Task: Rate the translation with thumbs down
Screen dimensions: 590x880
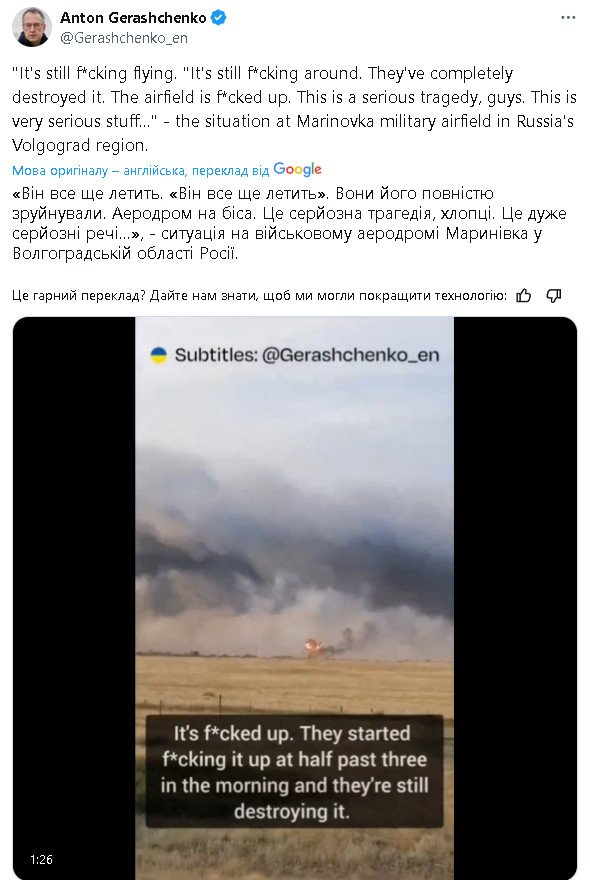Action: 554,295
